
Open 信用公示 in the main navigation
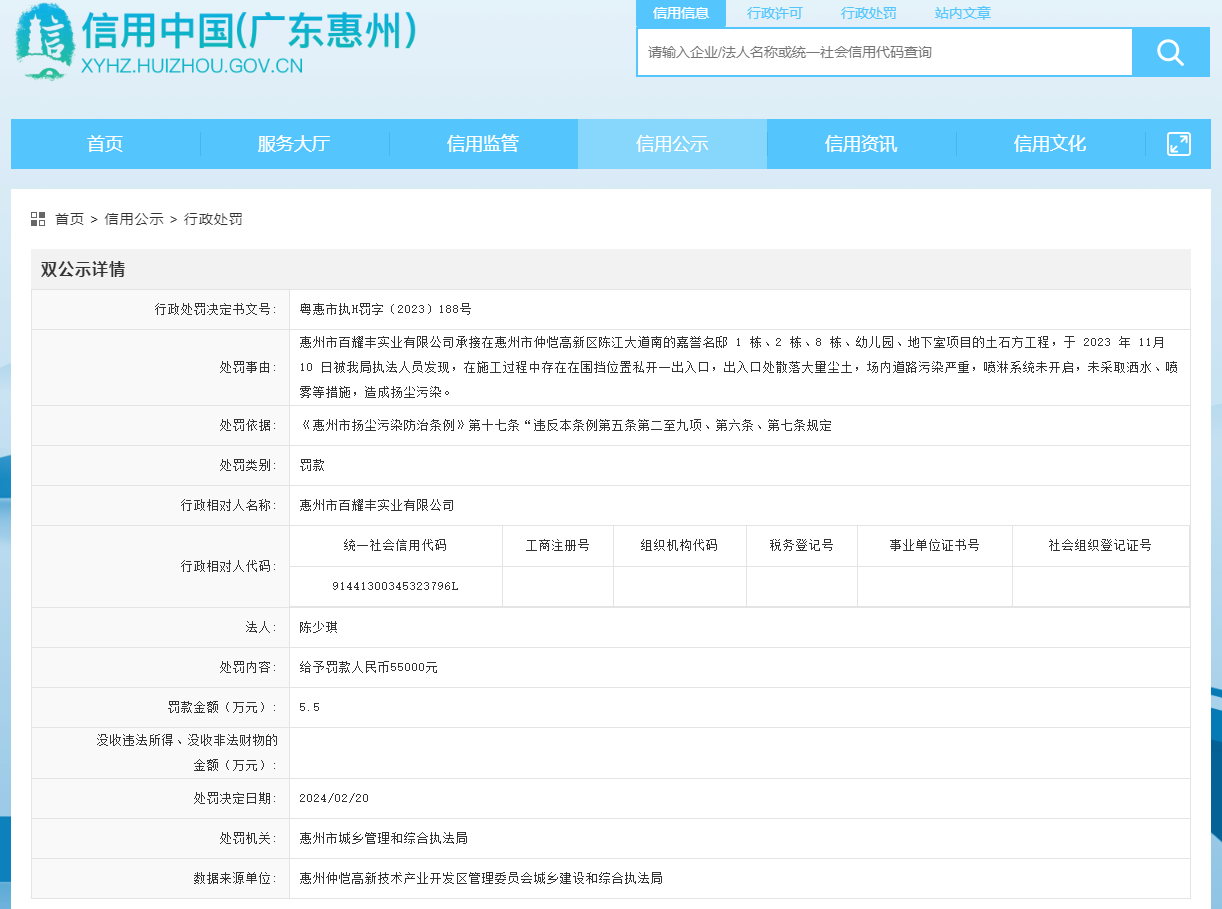pos(672,144)
